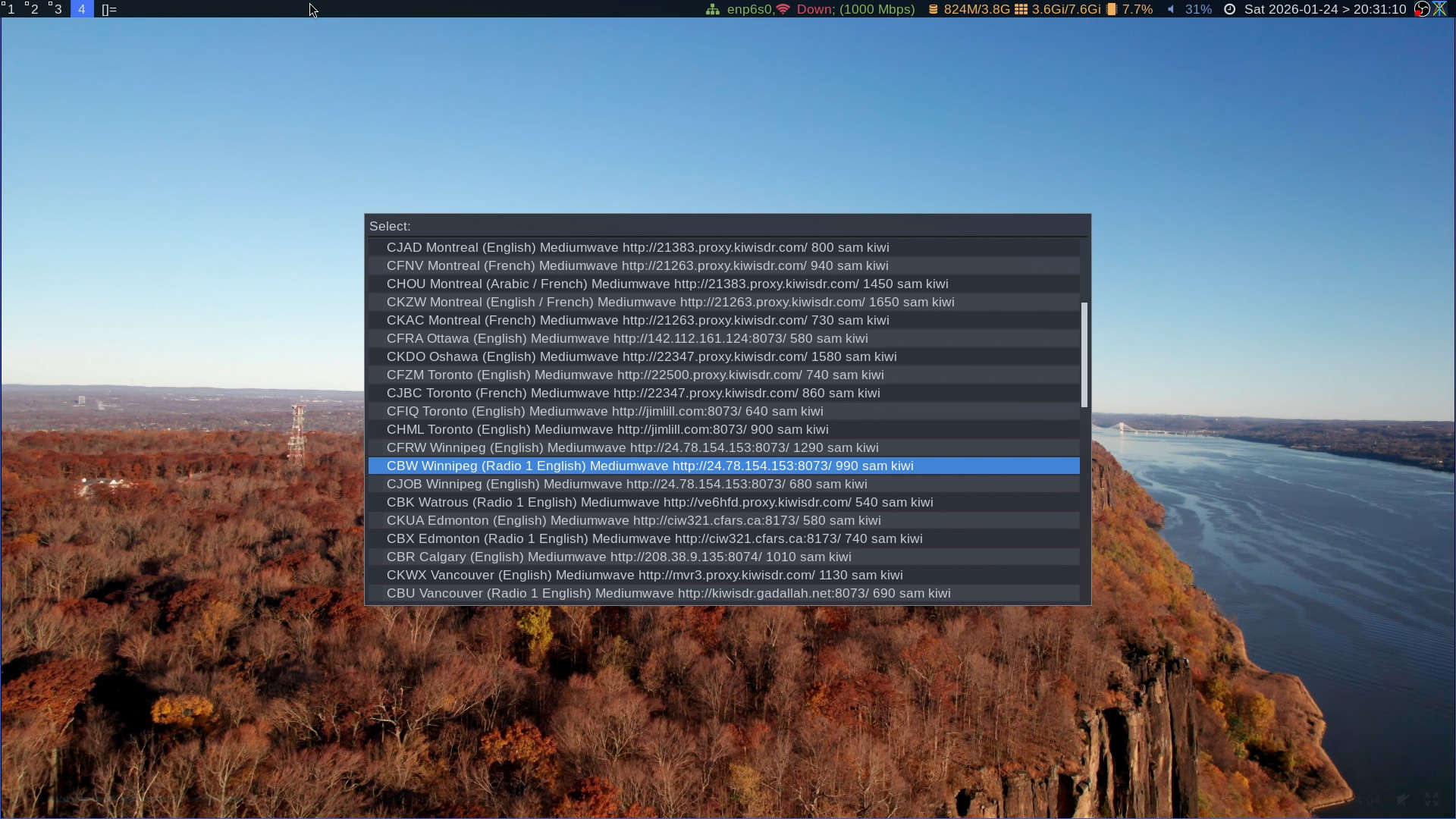Click the CPU usage icon
Viewport: 1456px width, 819px height.
click(x=1112, y=9)
